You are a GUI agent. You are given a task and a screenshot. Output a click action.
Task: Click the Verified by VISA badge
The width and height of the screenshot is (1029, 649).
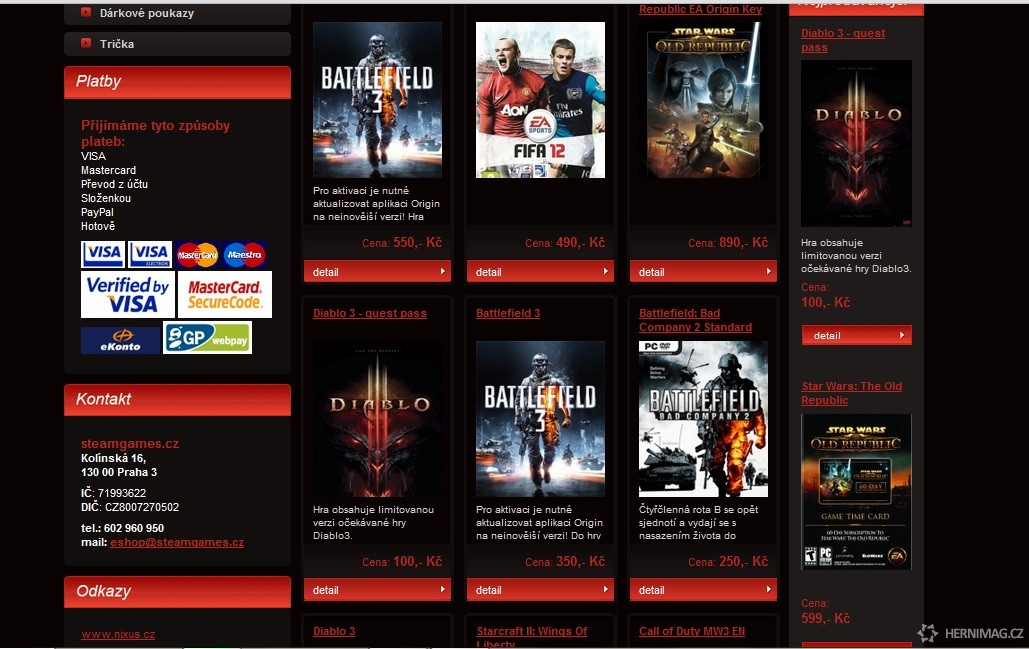128,295
